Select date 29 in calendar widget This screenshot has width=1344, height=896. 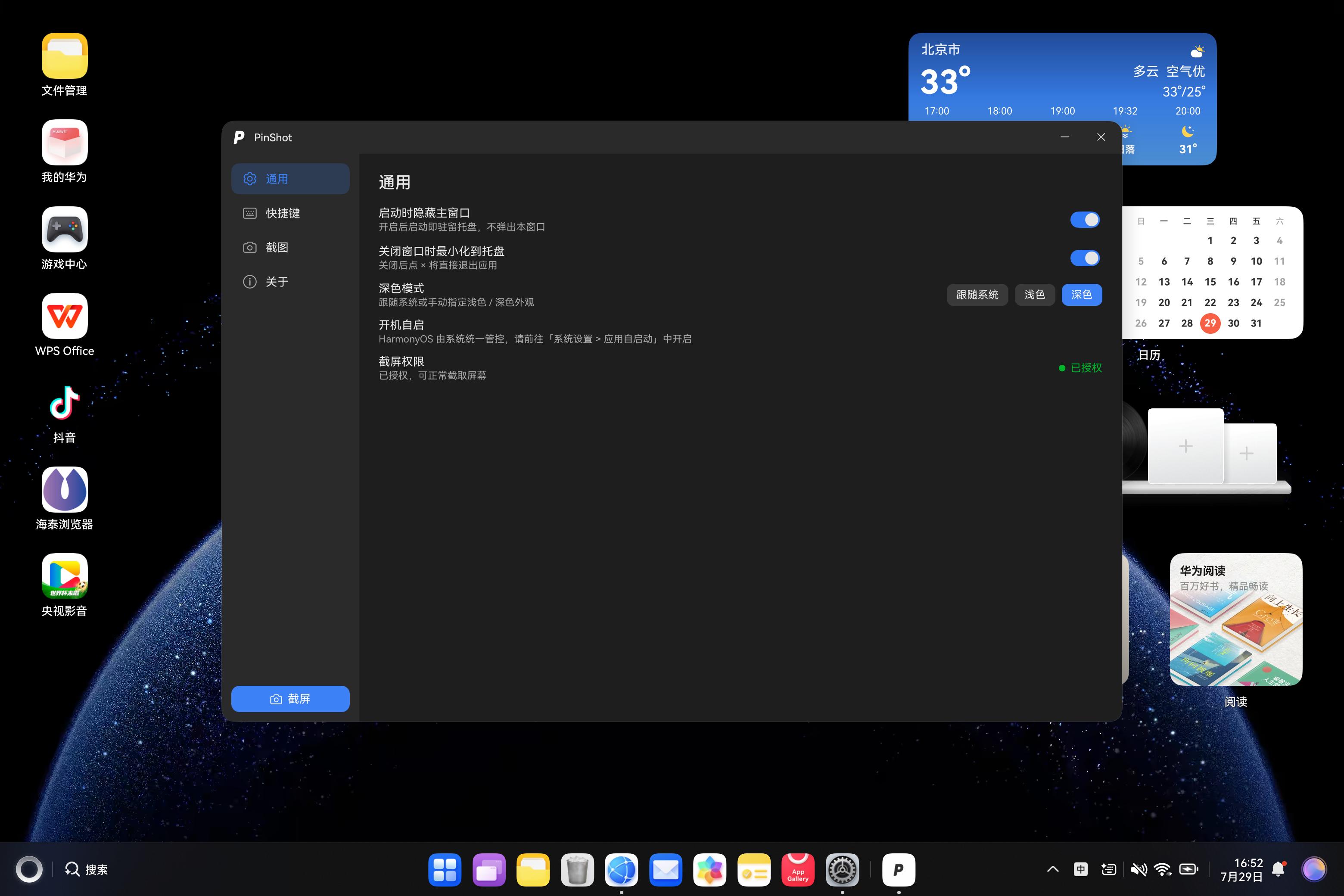(x=1210, y=324)
